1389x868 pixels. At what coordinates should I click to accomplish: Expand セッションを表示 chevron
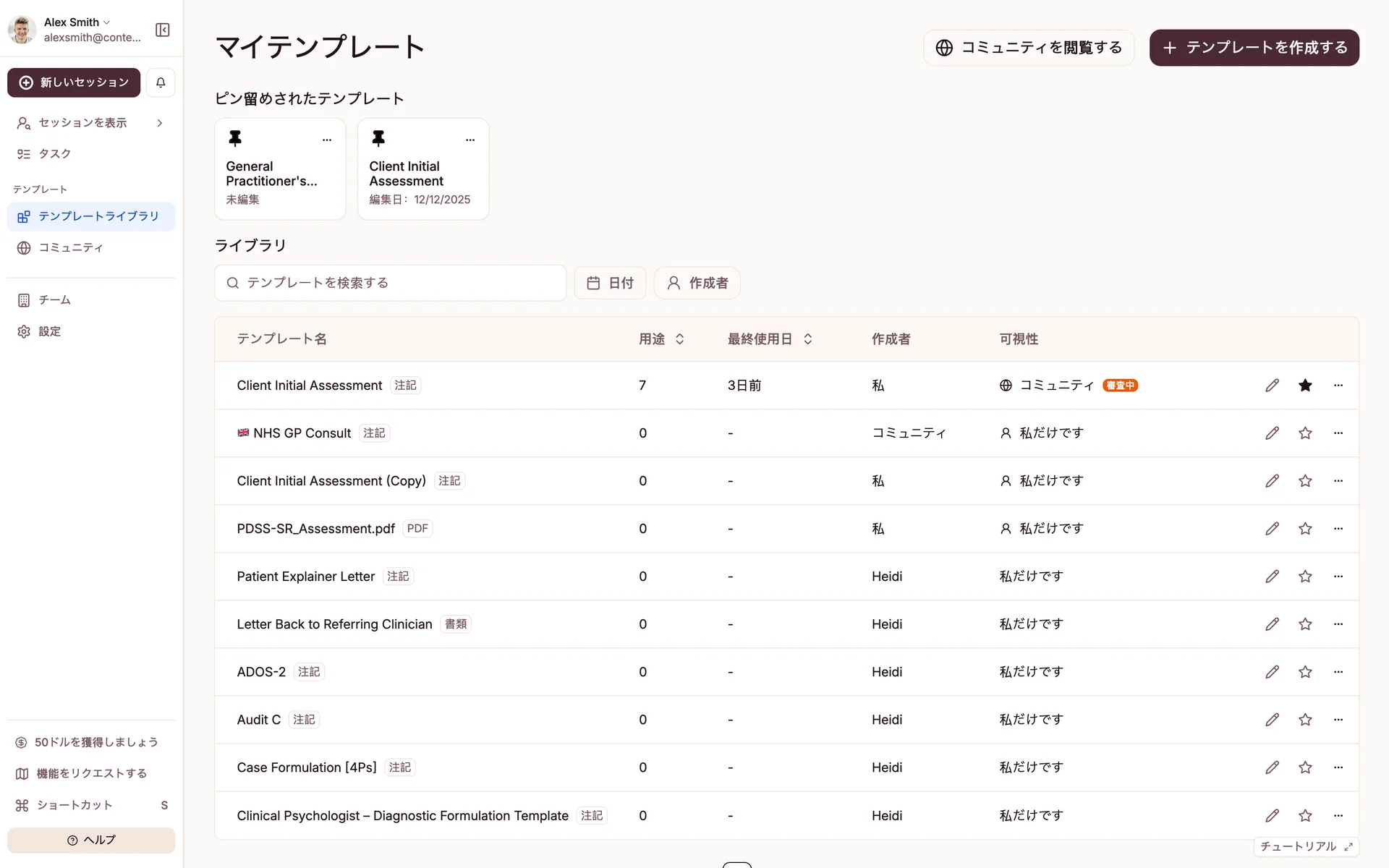click(x=160, y=123)
